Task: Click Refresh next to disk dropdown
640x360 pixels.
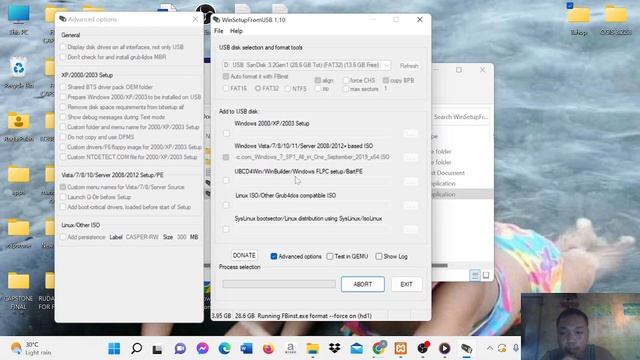Action: pyautogui.click(x=409, y=66)
